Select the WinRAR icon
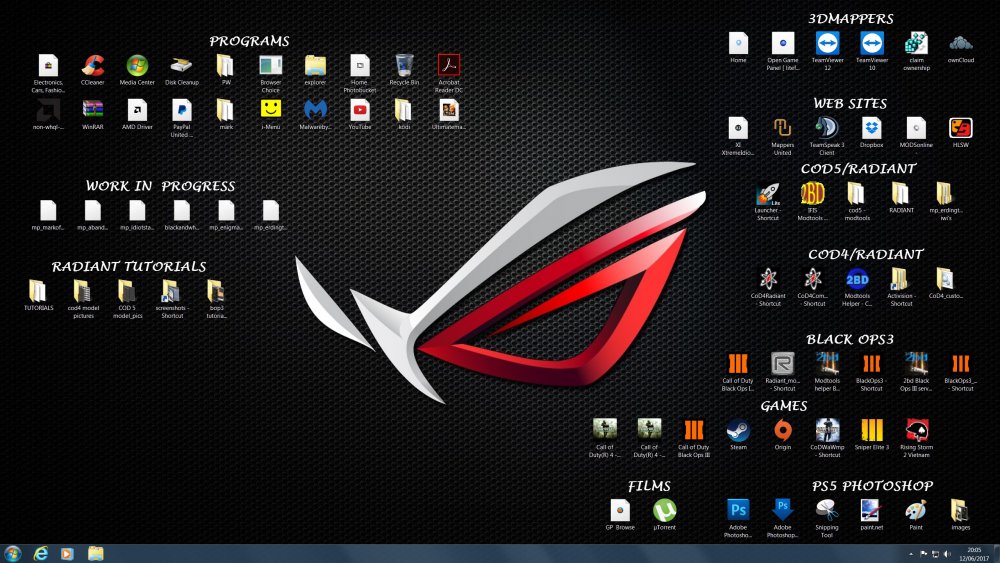Viewport: 1000px width, 563px height. [x=93, y=110]
